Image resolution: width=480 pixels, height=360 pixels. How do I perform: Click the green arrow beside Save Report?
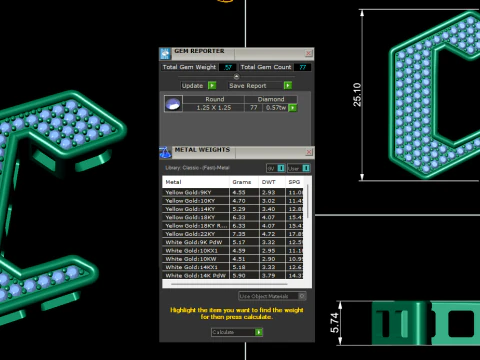pos(288,86)
